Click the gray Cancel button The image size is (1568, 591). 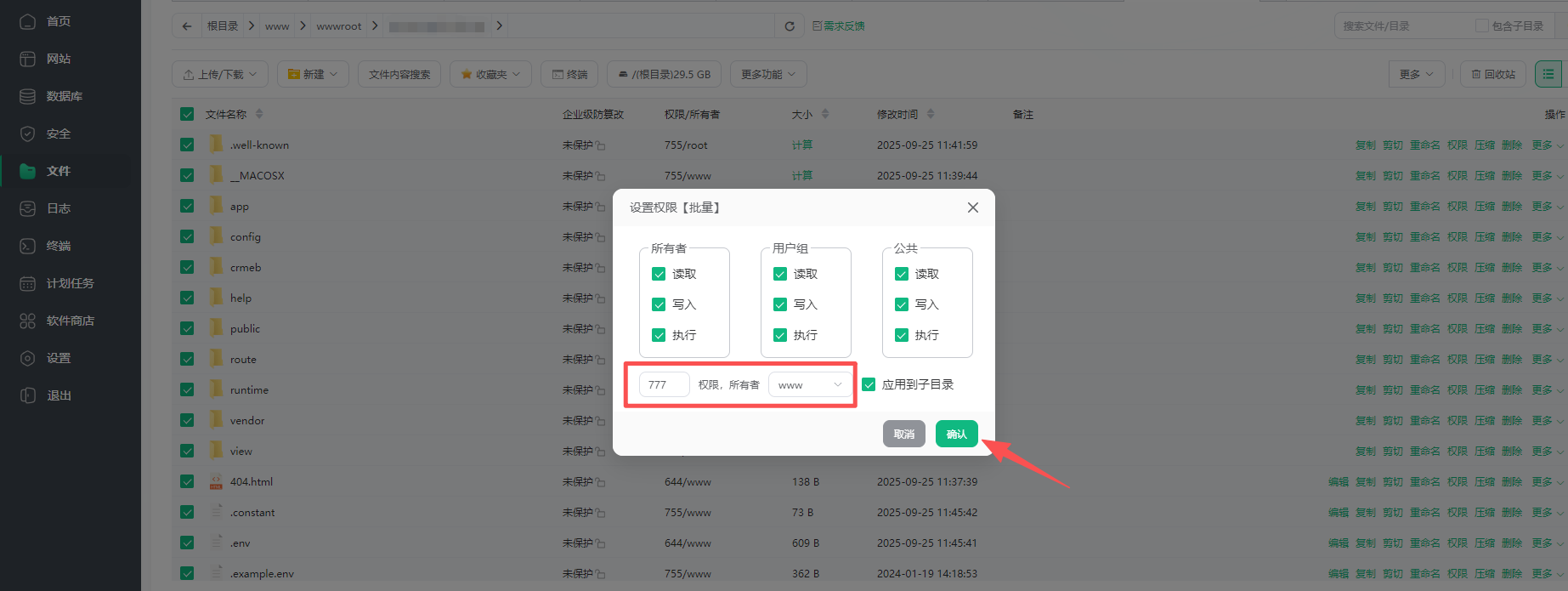click(903, 434)
